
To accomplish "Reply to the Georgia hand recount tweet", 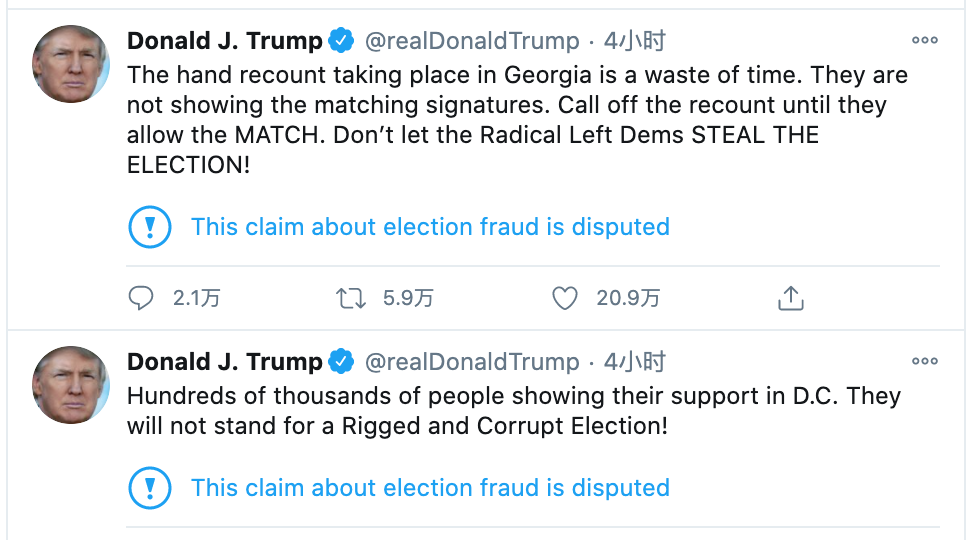I will 142,298.
